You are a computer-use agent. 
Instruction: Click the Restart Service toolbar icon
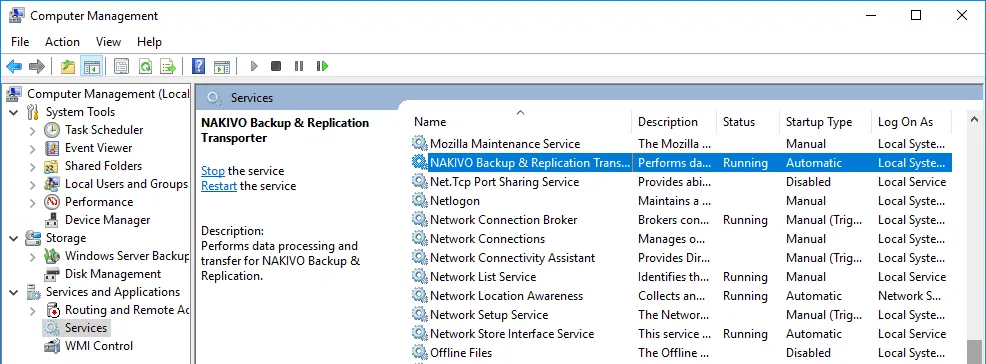323,66
